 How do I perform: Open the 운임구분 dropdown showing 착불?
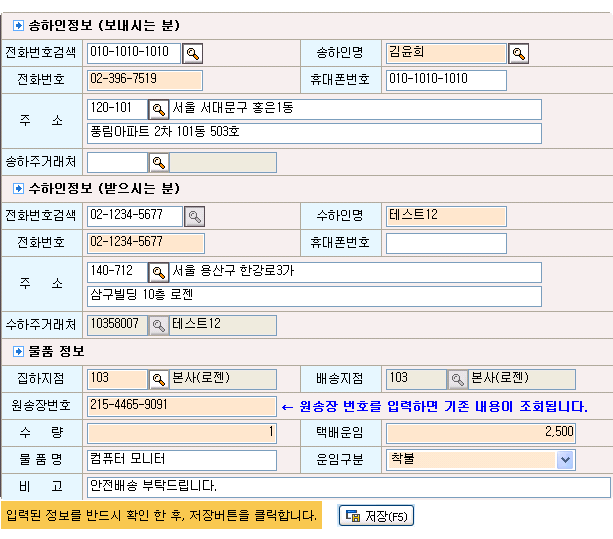(565, 460)
